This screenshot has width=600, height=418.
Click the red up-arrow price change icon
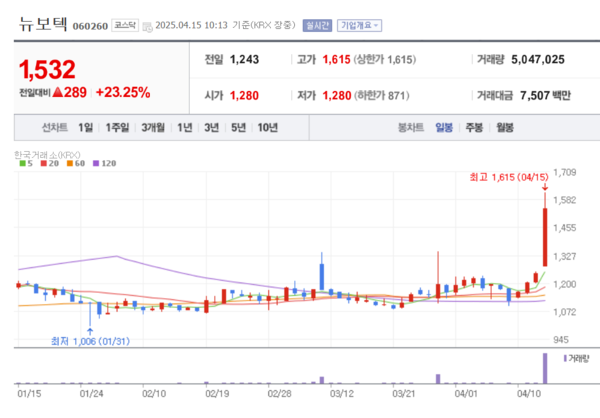73,92
